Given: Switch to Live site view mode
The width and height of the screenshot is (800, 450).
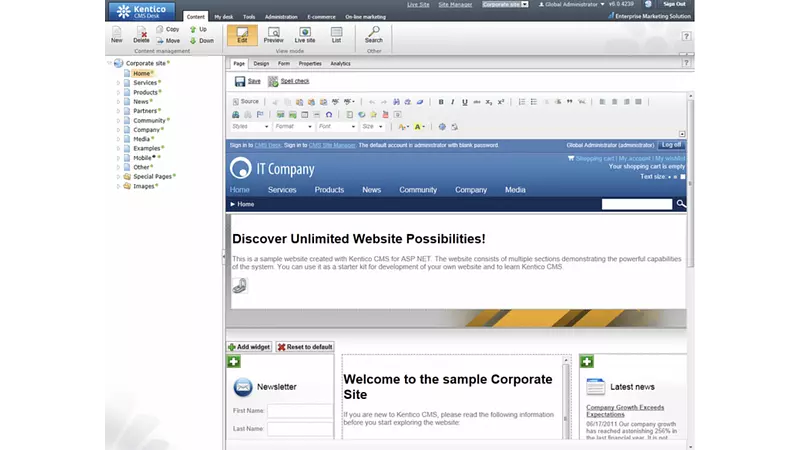Looking at the screenshot, I should click(x=305, y=35).
